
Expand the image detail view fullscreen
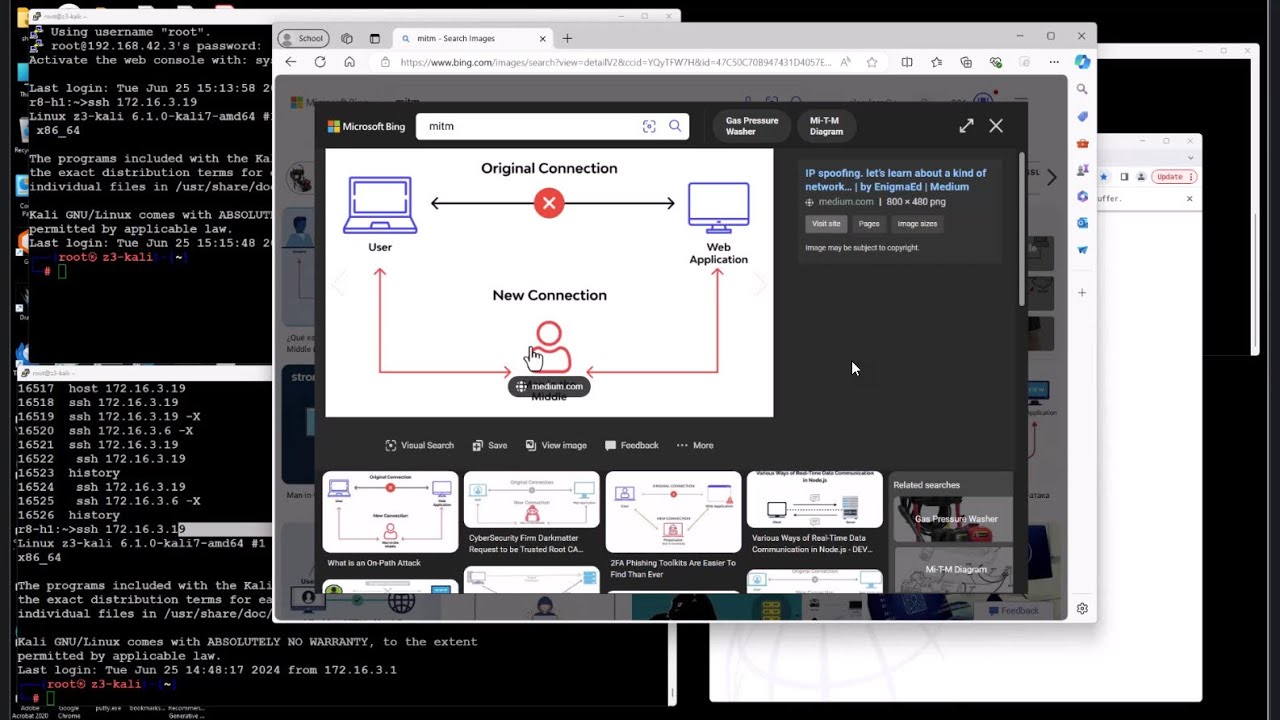[966, 126]
